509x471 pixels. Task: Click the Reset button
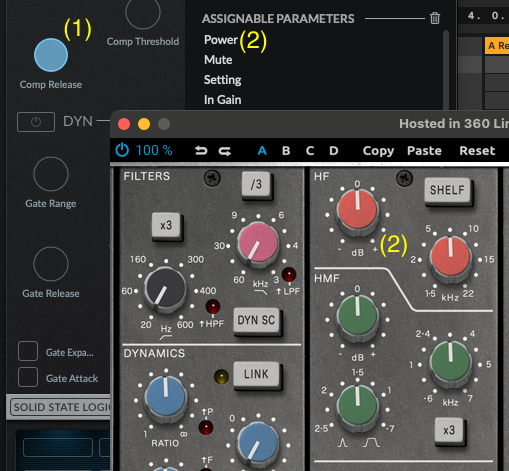[477, 151]
